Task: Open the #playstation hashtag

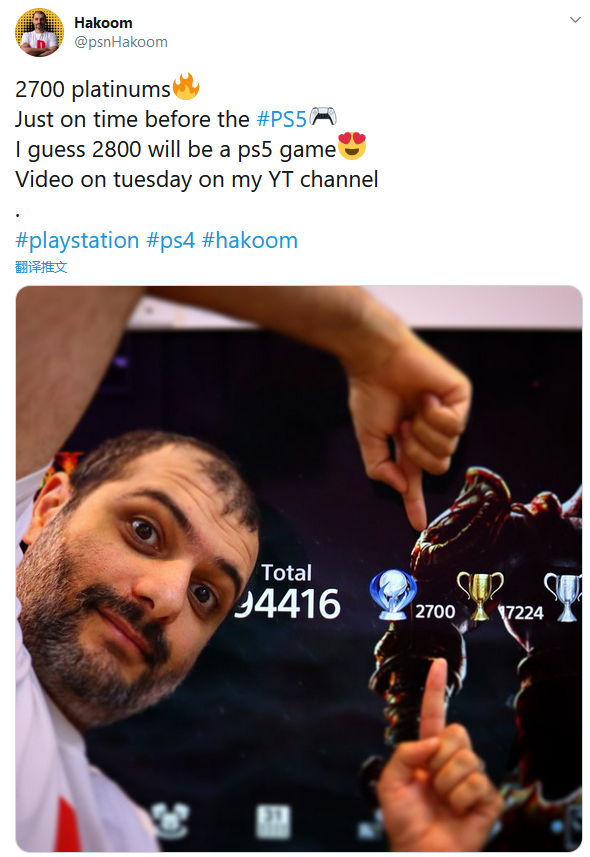Action: [x=77, y=240]
